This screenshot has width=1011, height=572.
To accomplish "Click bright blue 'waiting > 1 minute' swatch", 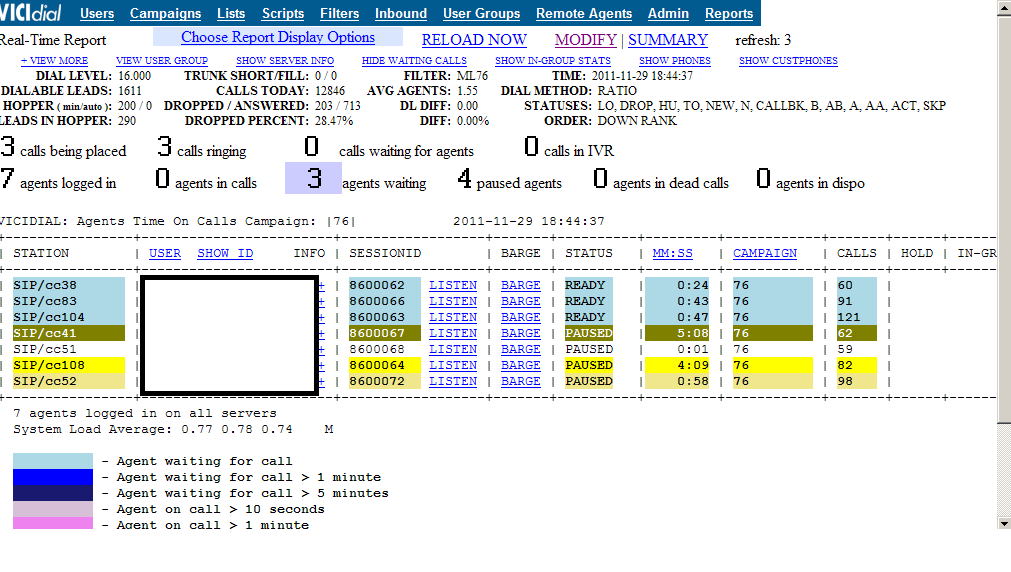I will click(x=53, y=477).
